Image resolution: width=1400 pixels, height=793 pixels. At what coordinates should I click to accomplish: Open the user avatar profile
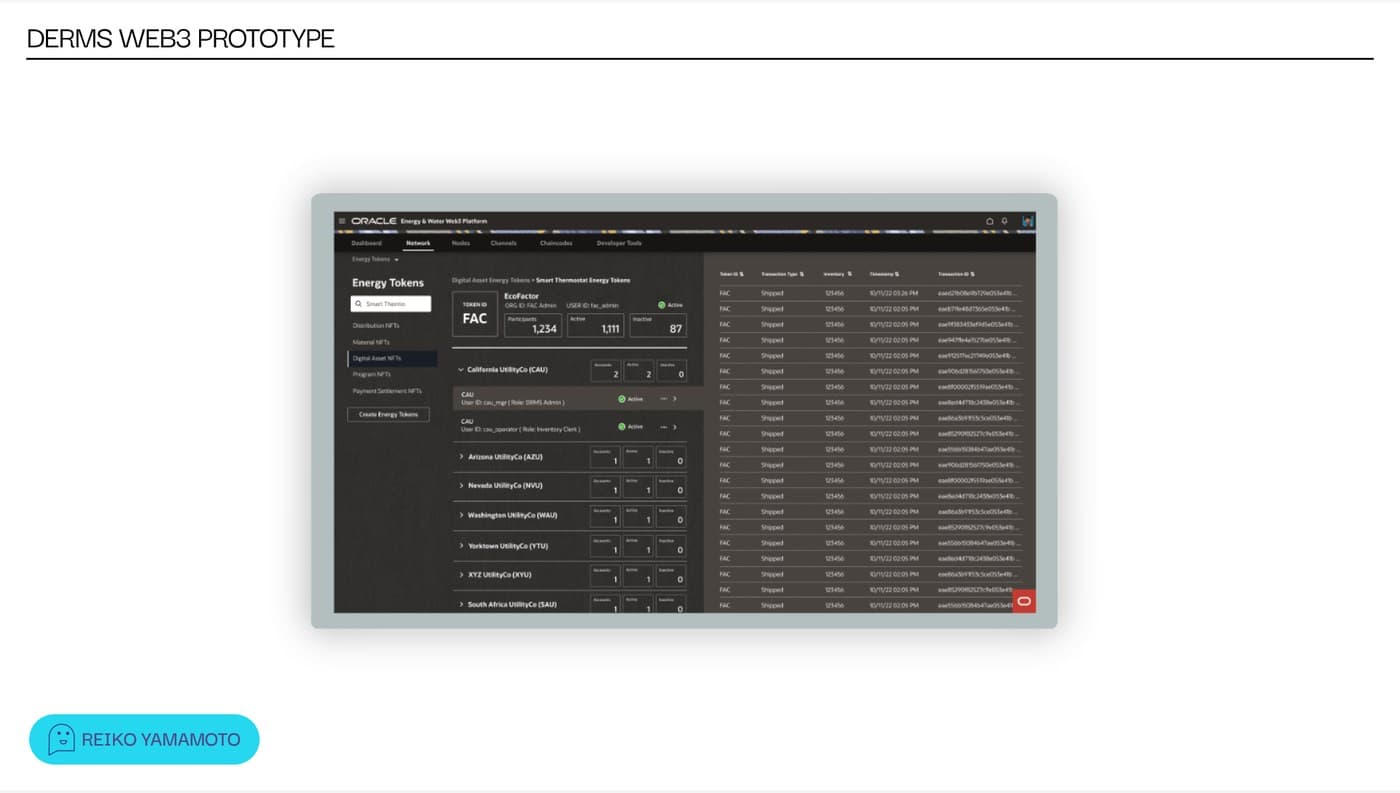[x=1028, y=221]
